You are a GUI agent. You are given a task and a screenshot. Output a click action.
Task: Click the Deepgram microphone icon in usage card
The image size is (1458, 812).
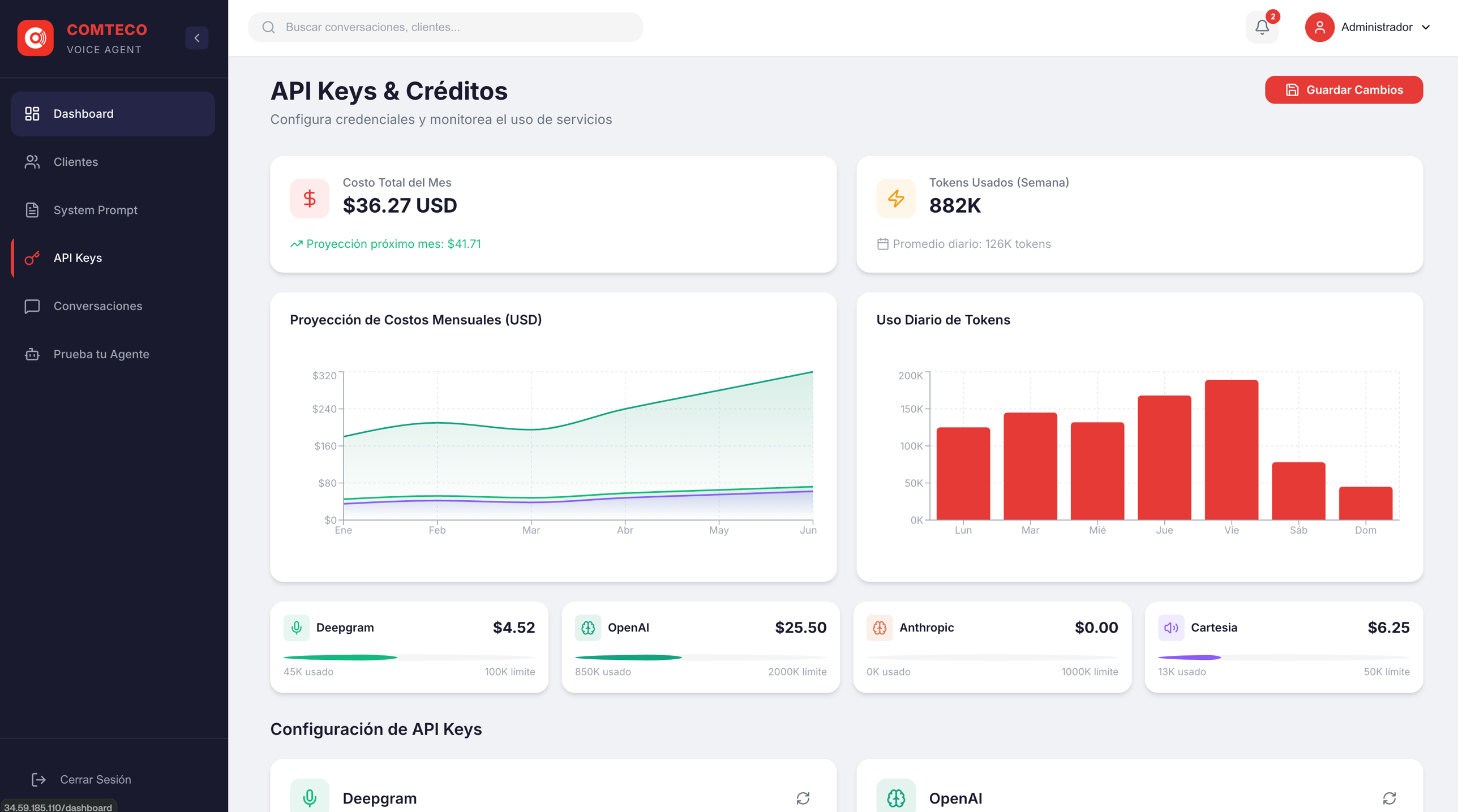(x=296, y=628)
